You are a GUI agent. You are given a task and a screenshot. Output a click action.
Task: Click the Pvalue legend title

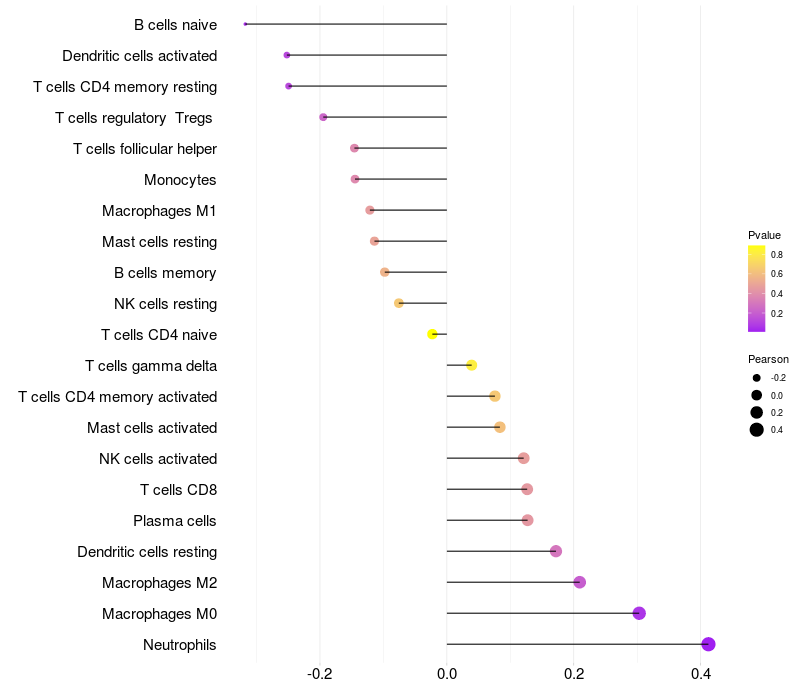point(764,235)
